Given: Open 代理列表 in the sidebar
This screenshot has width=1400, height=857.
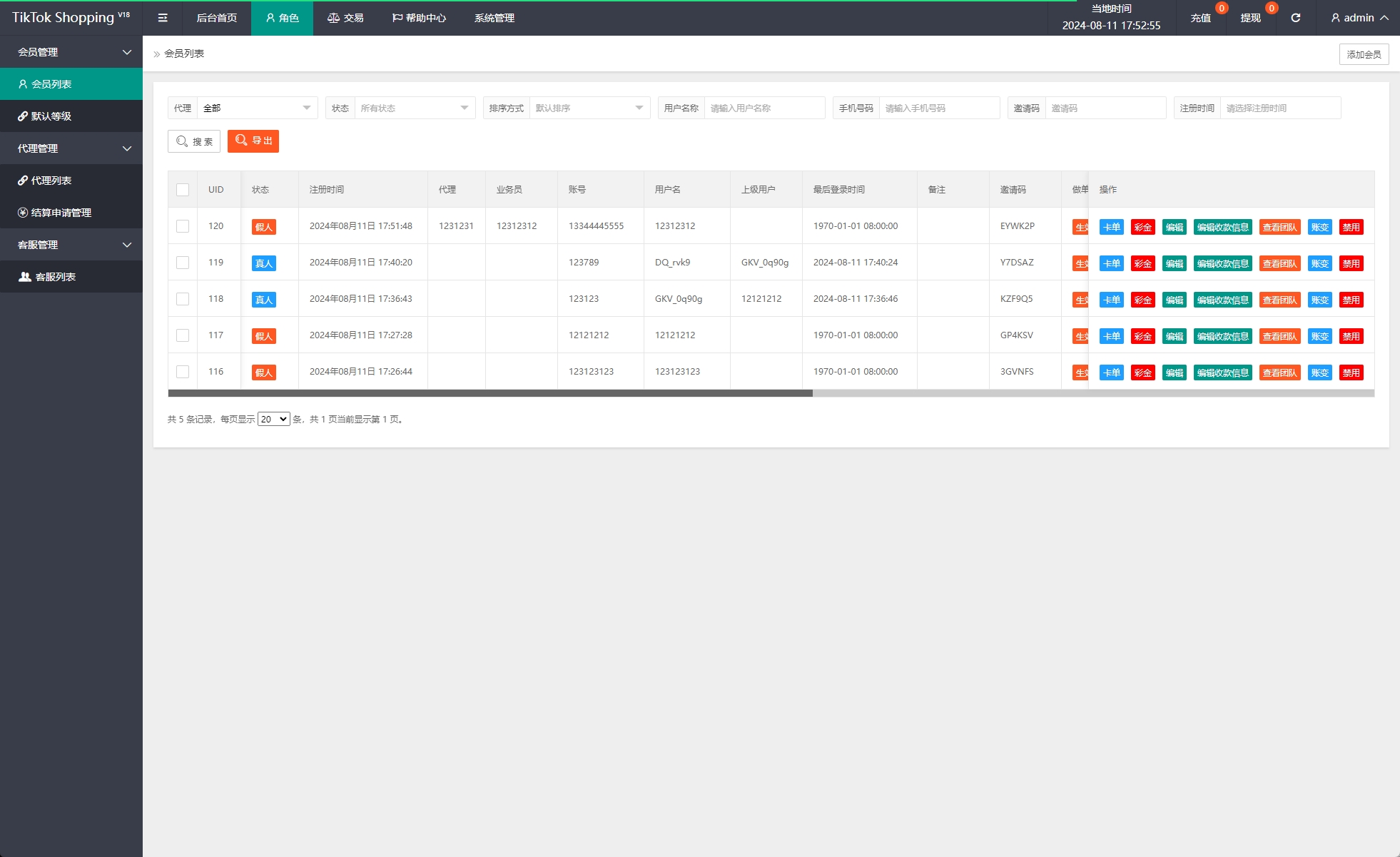Looking at the screenshot, I should pyautogui.click(x=51, y=181).
